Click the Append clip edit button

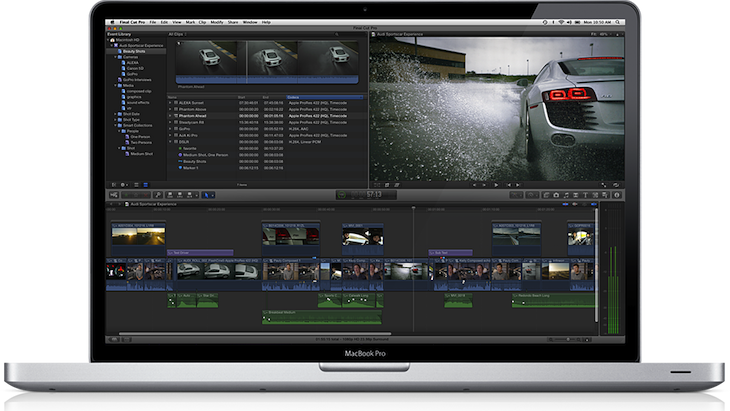click(190, 195)
